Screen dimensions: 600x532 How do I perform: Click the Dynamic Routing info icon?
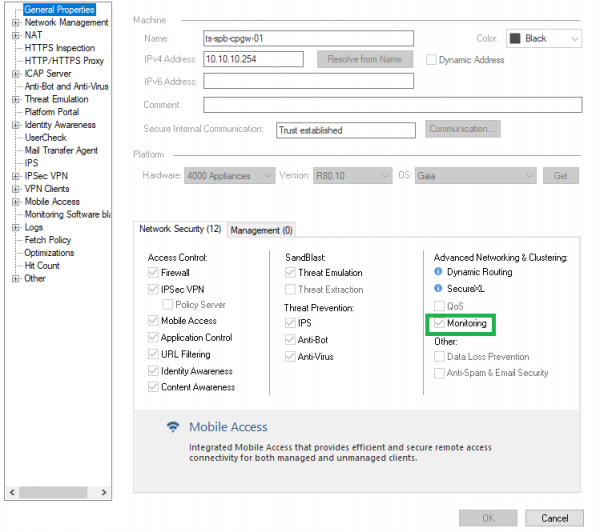(439, 272)
